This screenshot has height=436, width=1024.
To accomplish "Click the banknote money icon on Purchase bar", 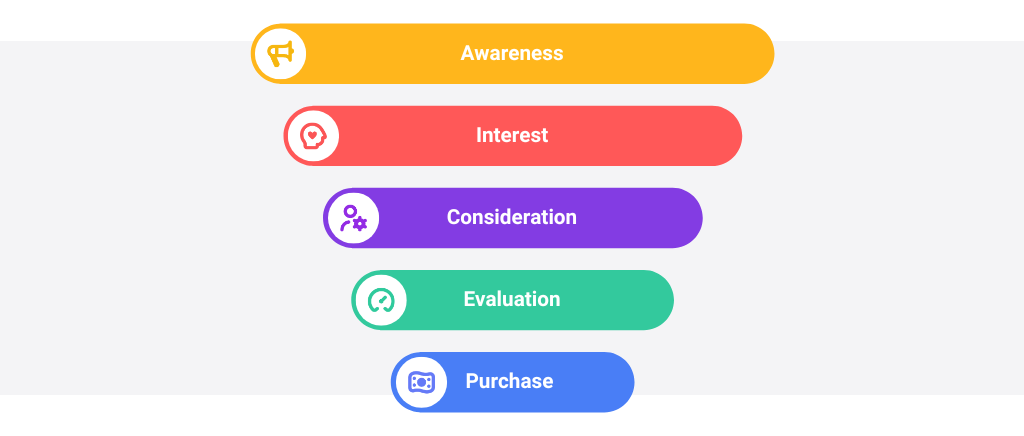I will click(421, 382).
